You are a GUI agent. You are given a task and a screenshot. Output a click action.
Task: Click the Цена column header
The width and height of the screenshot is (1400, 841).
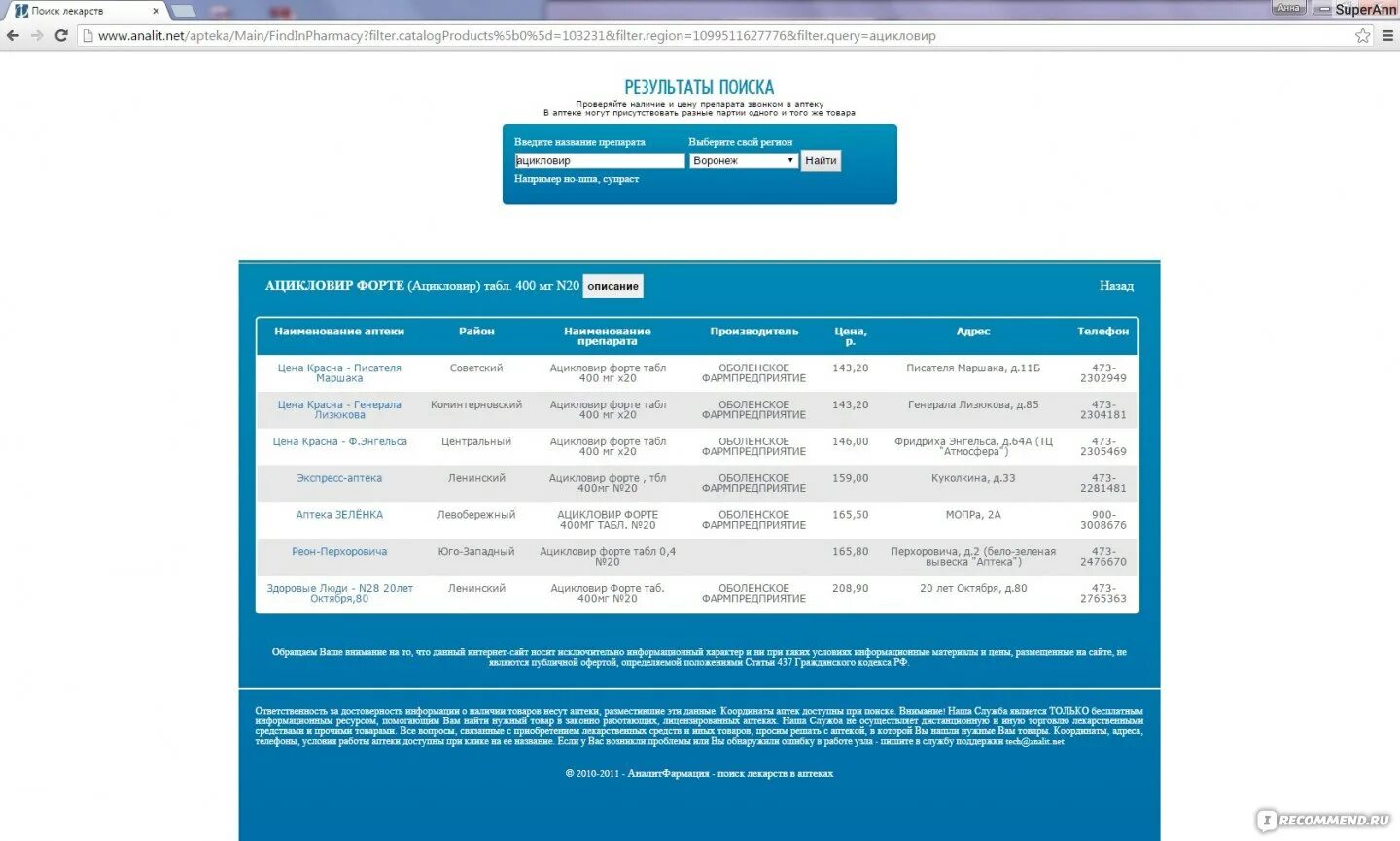(x=851, y=336)
